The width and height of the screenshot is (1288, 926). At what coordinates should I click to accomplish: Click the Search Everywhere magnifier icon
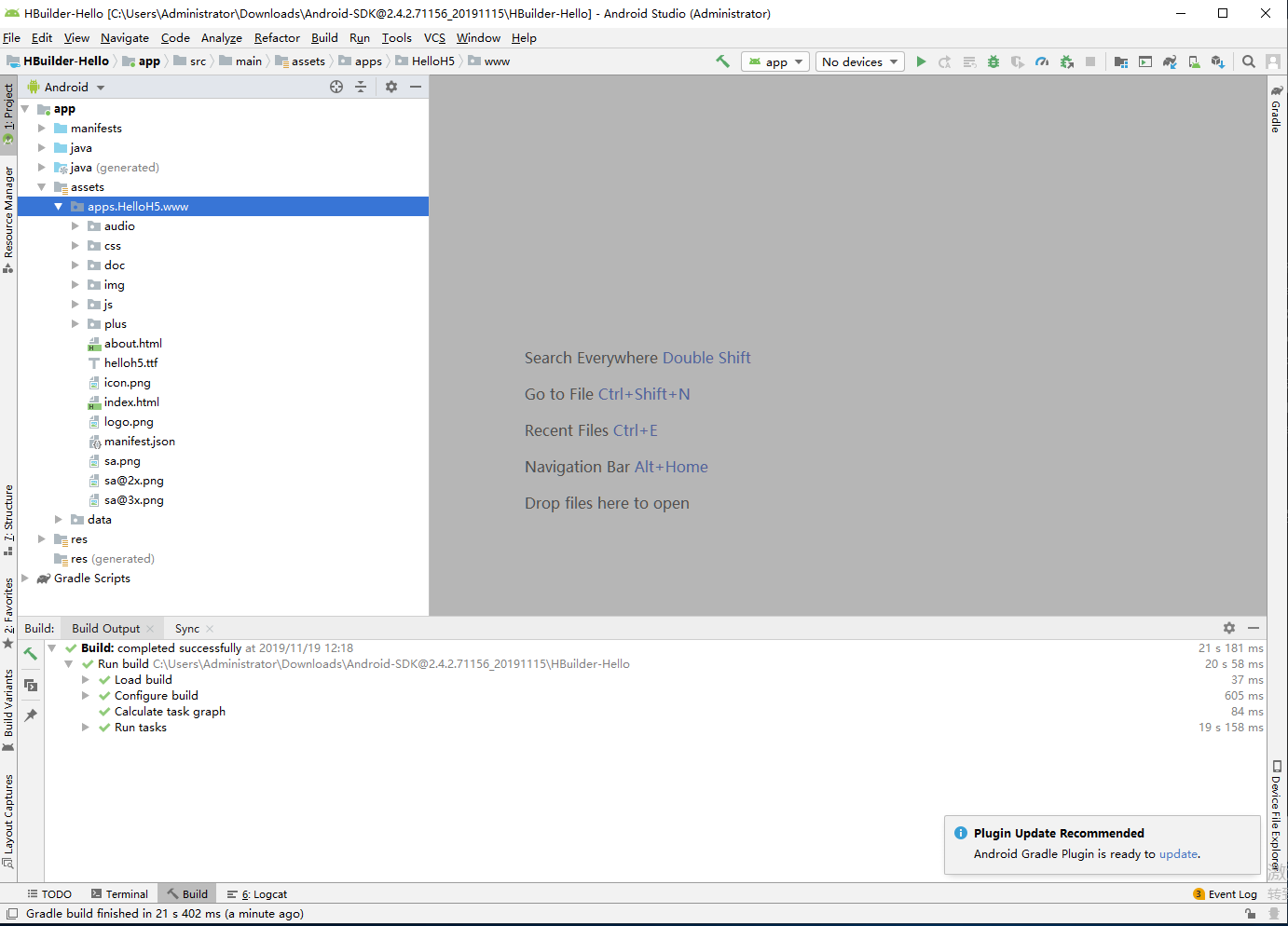[1249, 61]
